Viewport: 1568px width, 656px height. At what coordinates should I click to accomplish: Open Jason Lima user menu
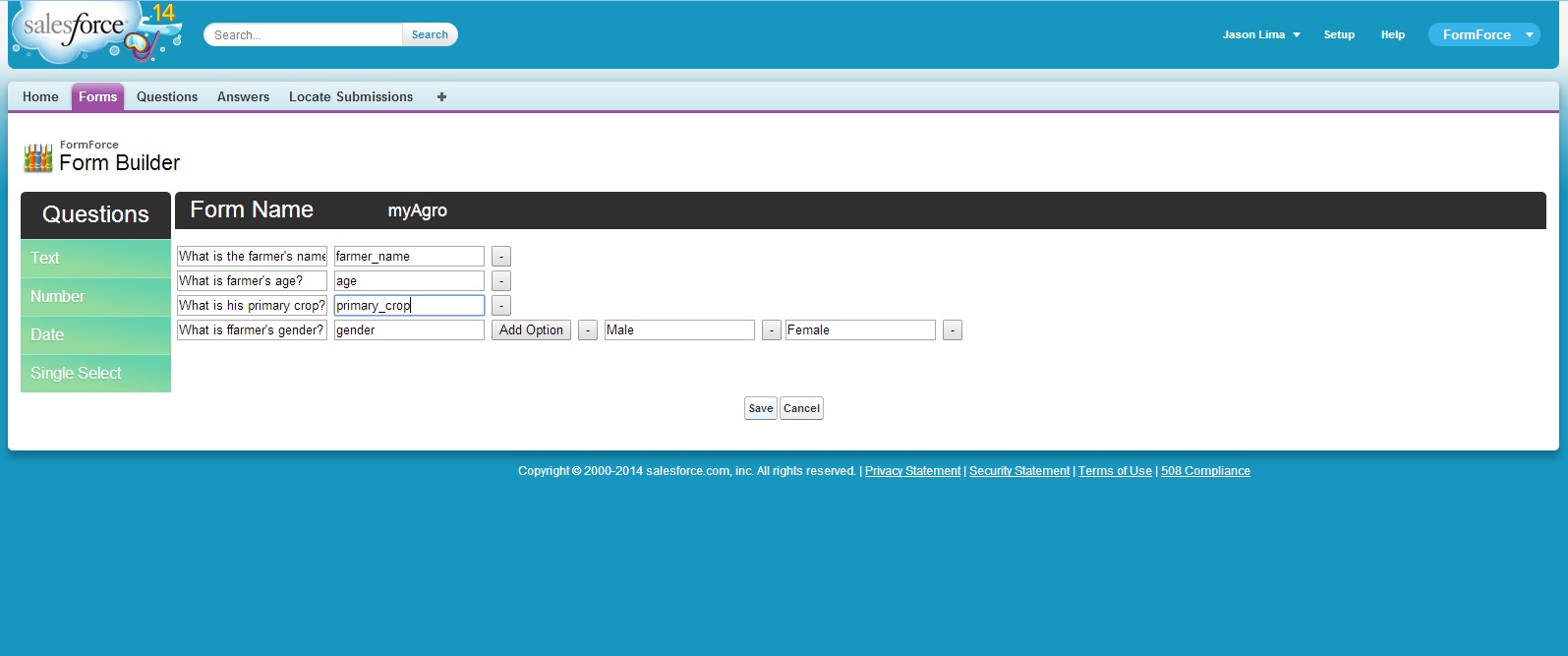coord(1261,34)
